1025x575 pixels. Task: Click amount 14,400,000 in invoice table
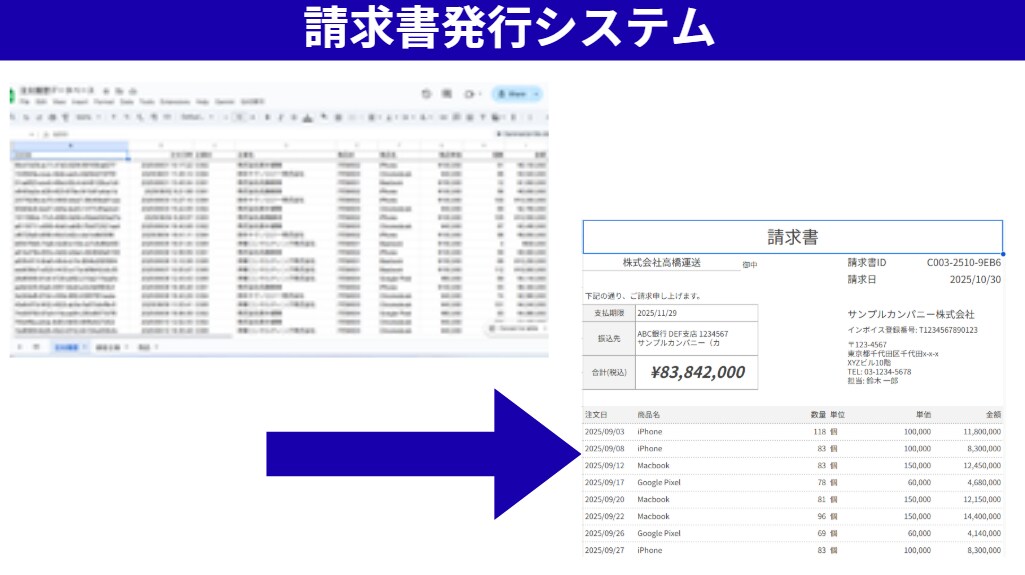(x=982, y=517)
